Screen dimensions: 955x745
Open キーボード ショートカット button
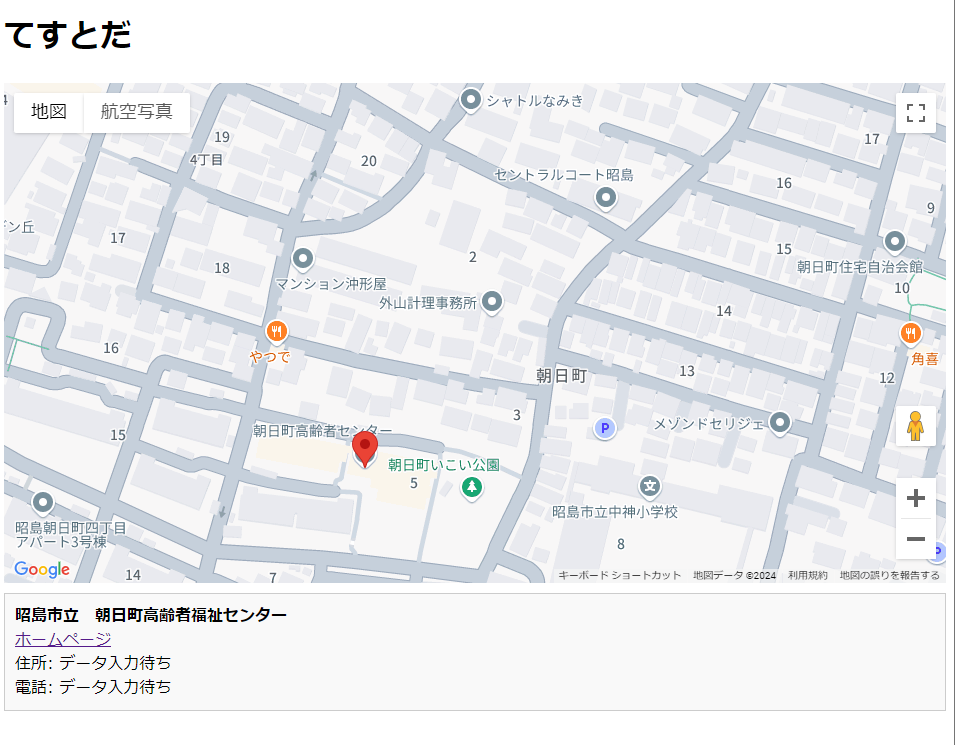coord(619,575)
